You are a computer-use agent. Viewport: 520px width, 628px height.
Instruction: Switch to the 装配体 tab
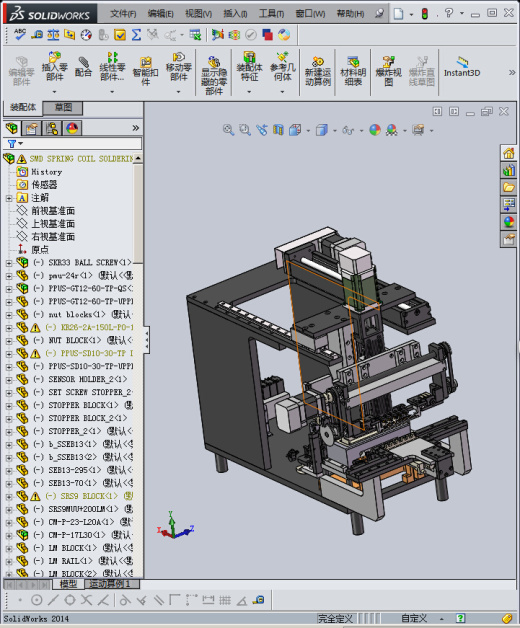[x=23, y=107]
